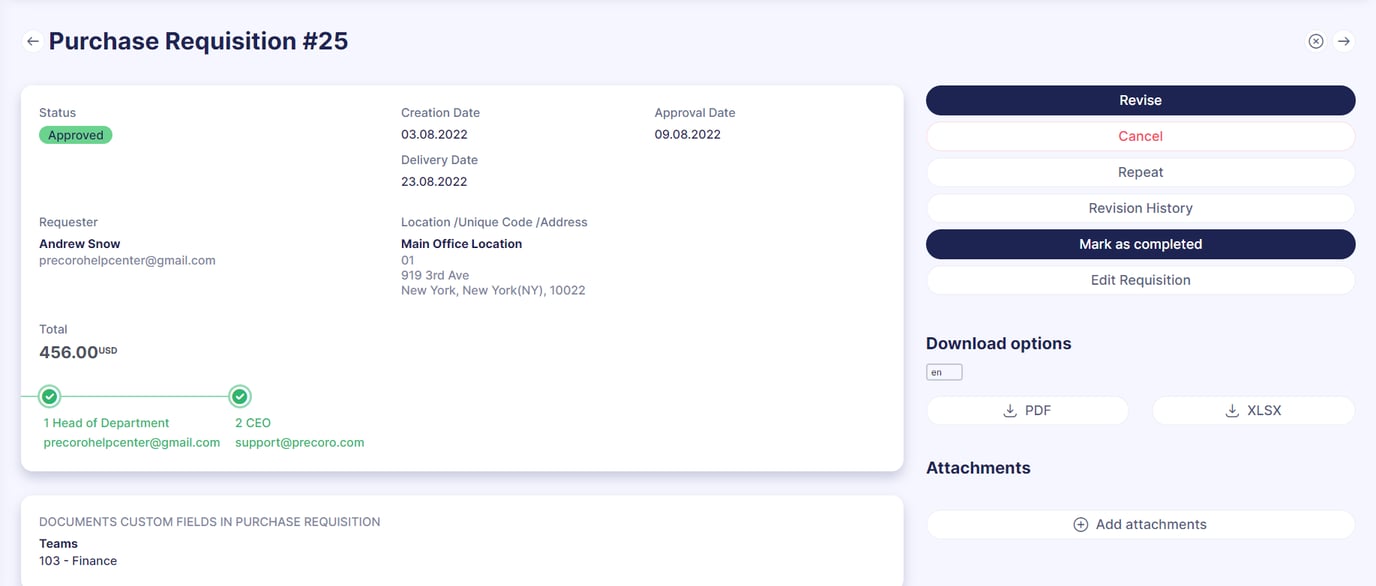Screen dimensions: 1376x586
Task: Click the download icon on the PDF button
Action: (x=1009, y=410)
